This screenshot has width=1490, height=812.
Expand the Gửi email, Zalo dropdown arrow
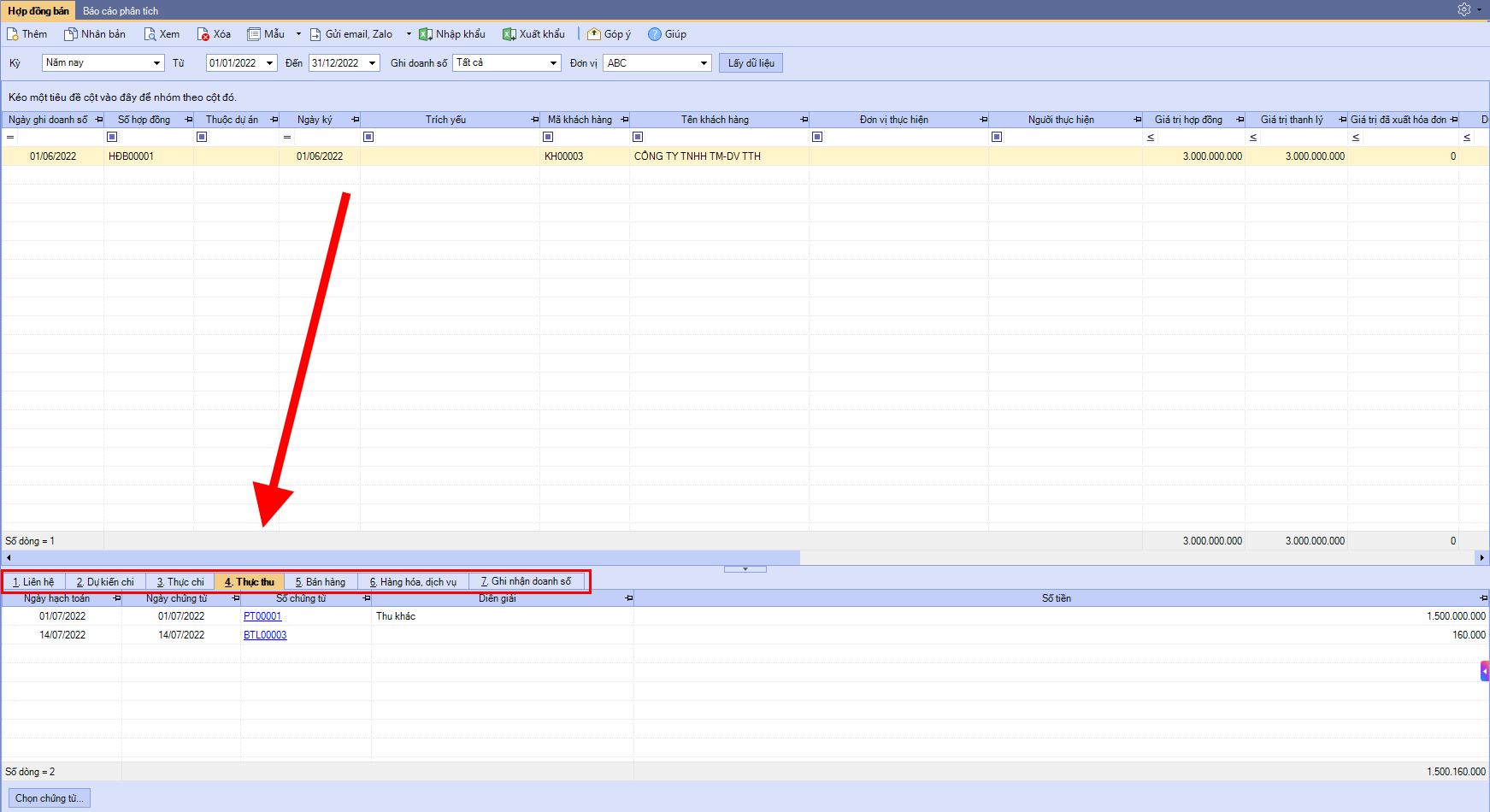click(409, 34)
